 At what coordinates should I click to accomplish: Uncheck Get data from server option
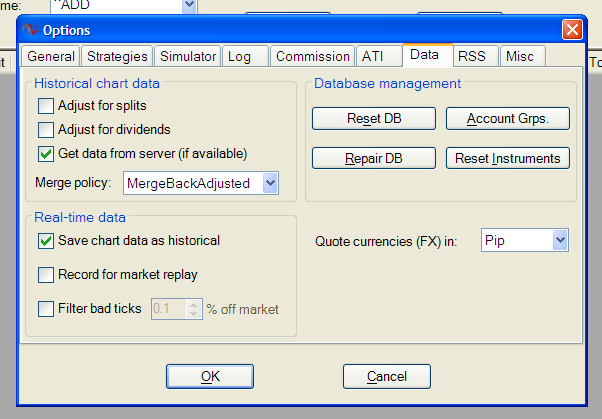point(46,154)
